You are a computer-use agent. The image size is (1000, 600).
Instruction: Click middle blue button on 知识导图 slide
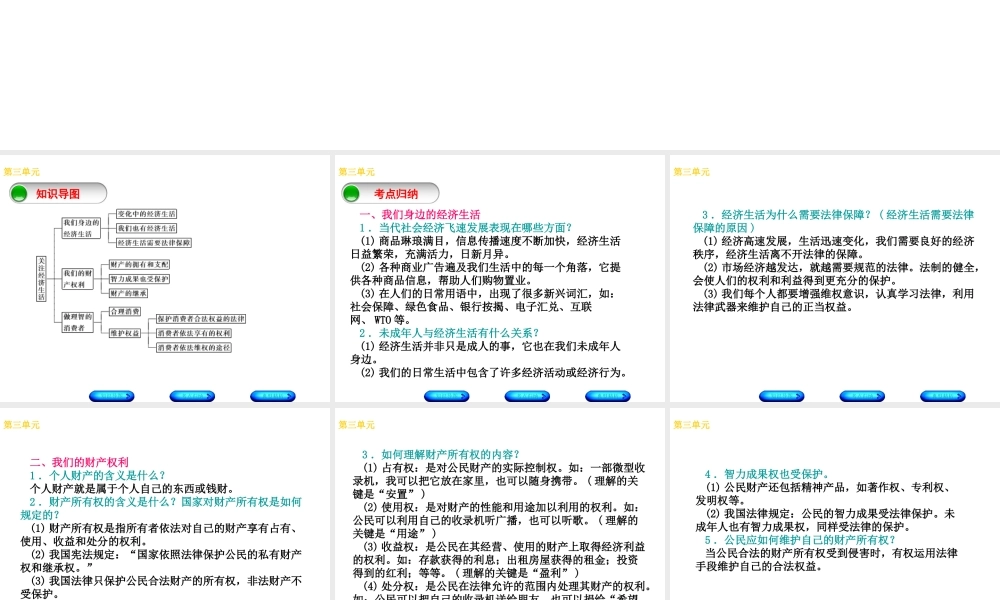click(192, 396)
